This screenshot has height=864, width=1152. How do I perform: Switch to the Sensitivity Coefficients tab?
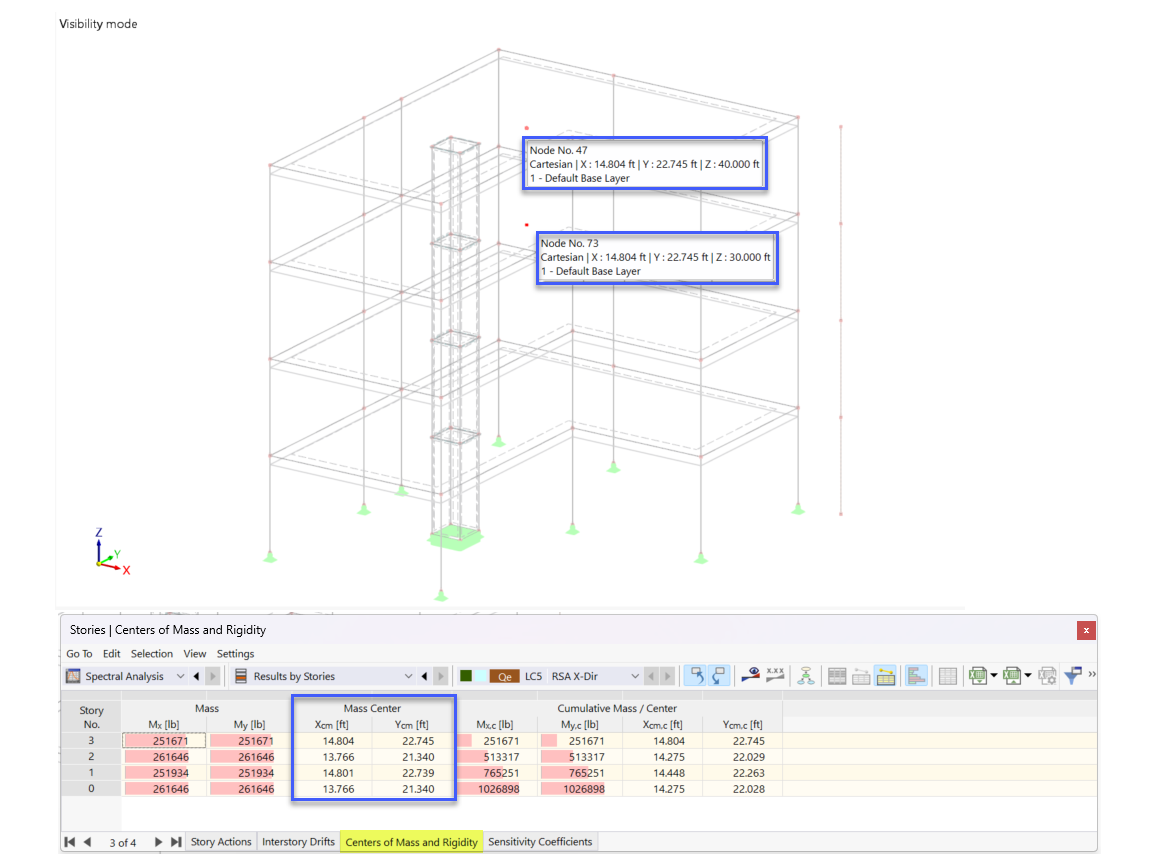coord(540,842)
